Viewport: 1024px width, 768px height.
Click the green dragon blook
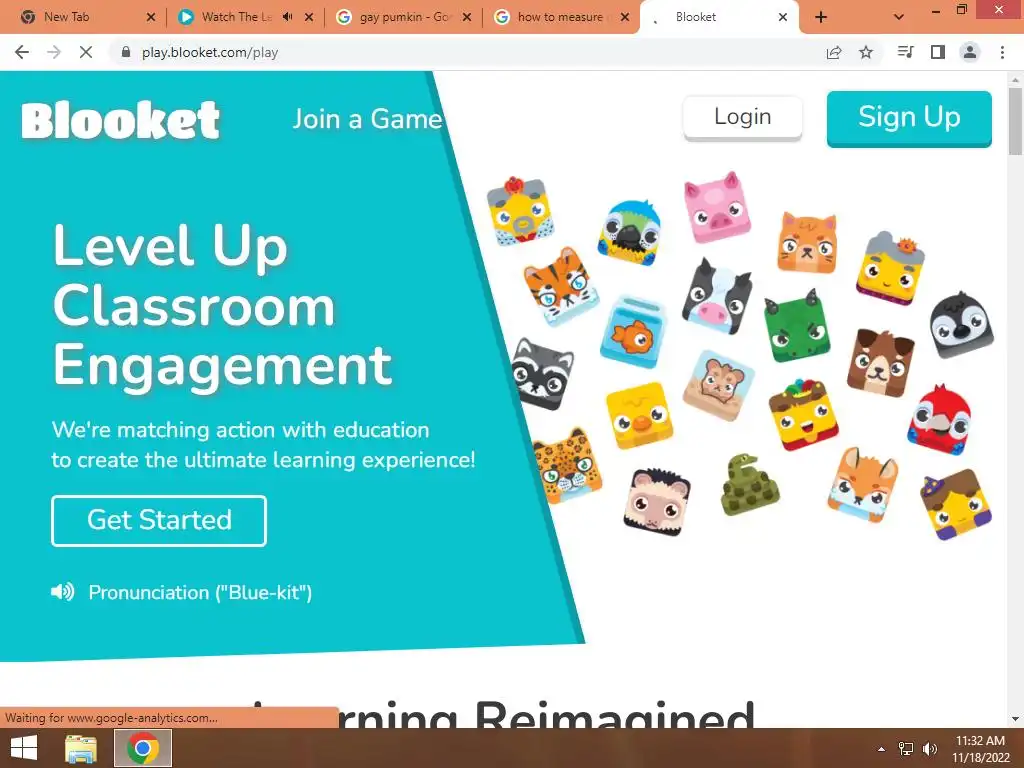(x=797, y=325)
